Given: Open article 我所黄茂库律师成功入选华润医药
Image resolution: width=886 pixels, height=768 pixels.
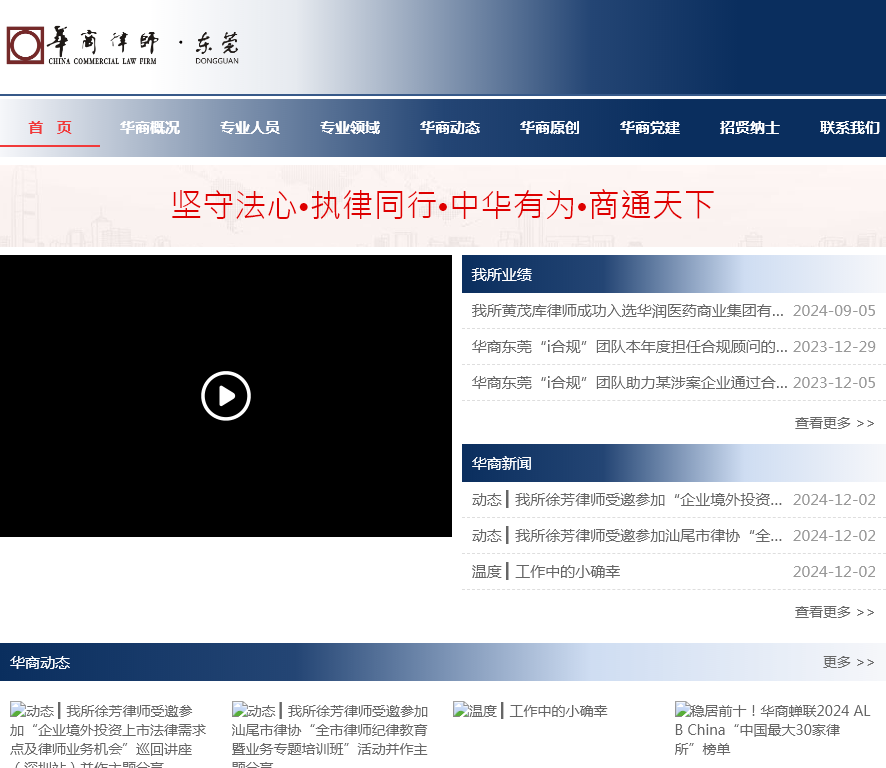Looking at the screenshot, I should tap(627, 311).
